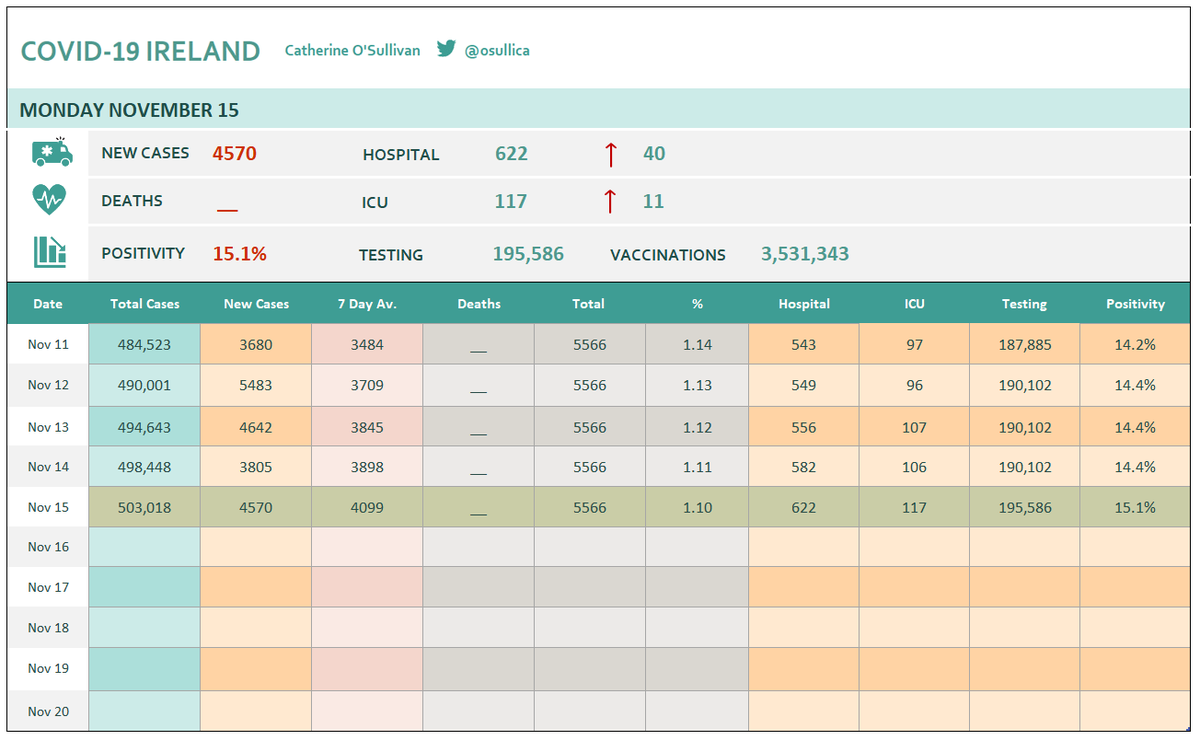Viewport: 1200px width, 740px height.
Task: Click the red up arrow next to ICU increase 11
Action: (x=610, y=201)
